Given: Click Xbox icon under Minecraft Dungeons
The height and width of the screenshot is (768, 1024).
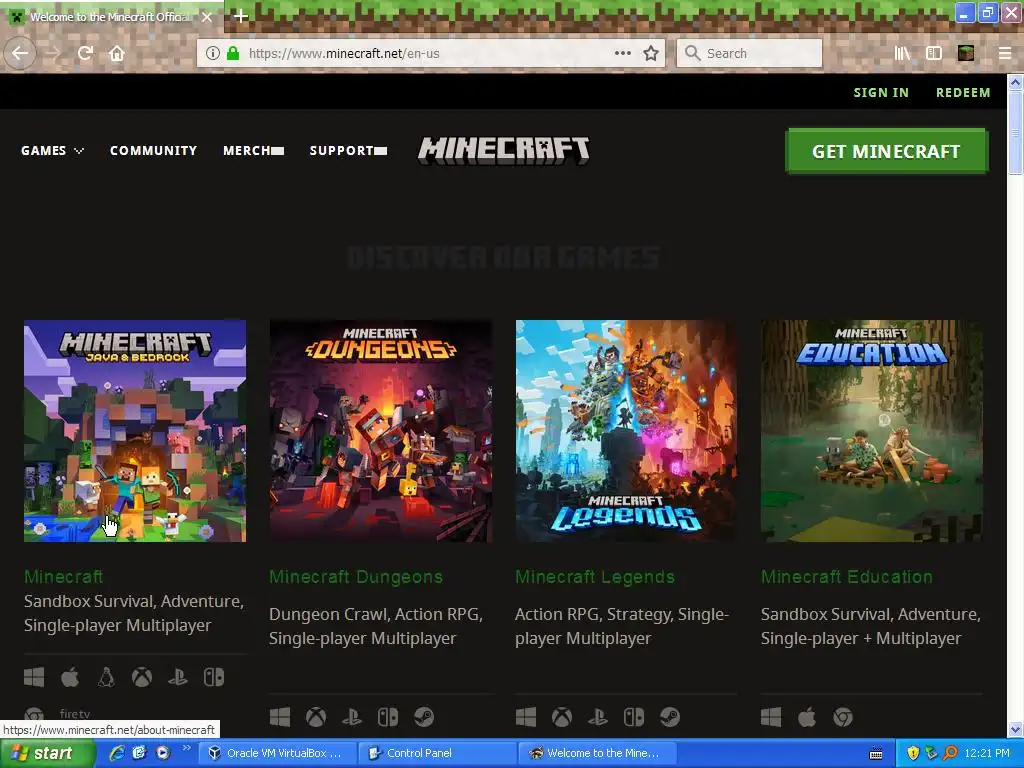Looking at the screenshot, I should (316, 717).
